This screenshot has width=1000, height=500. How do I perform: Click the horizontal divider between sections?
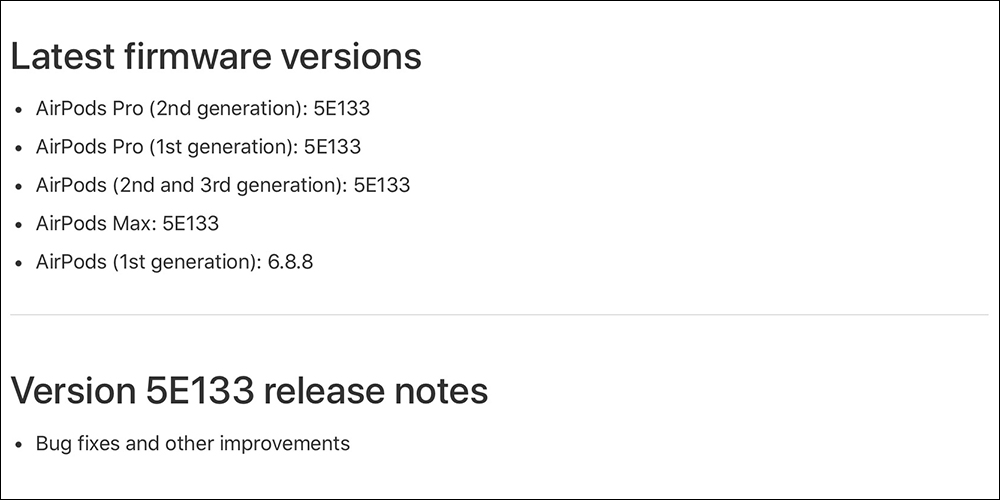point(499,314)
